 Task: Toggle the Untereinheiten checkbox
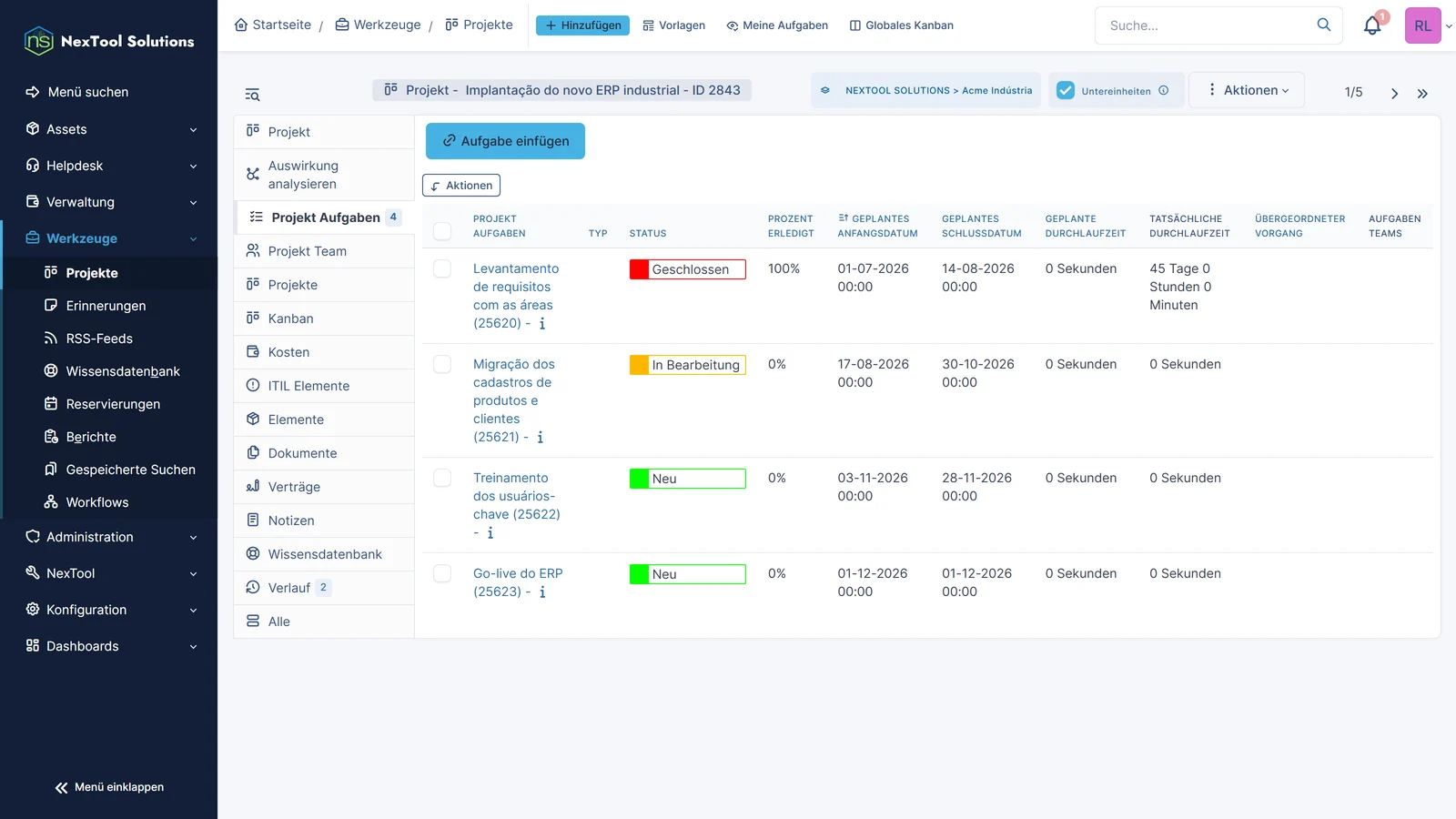tap(1066, 90)
